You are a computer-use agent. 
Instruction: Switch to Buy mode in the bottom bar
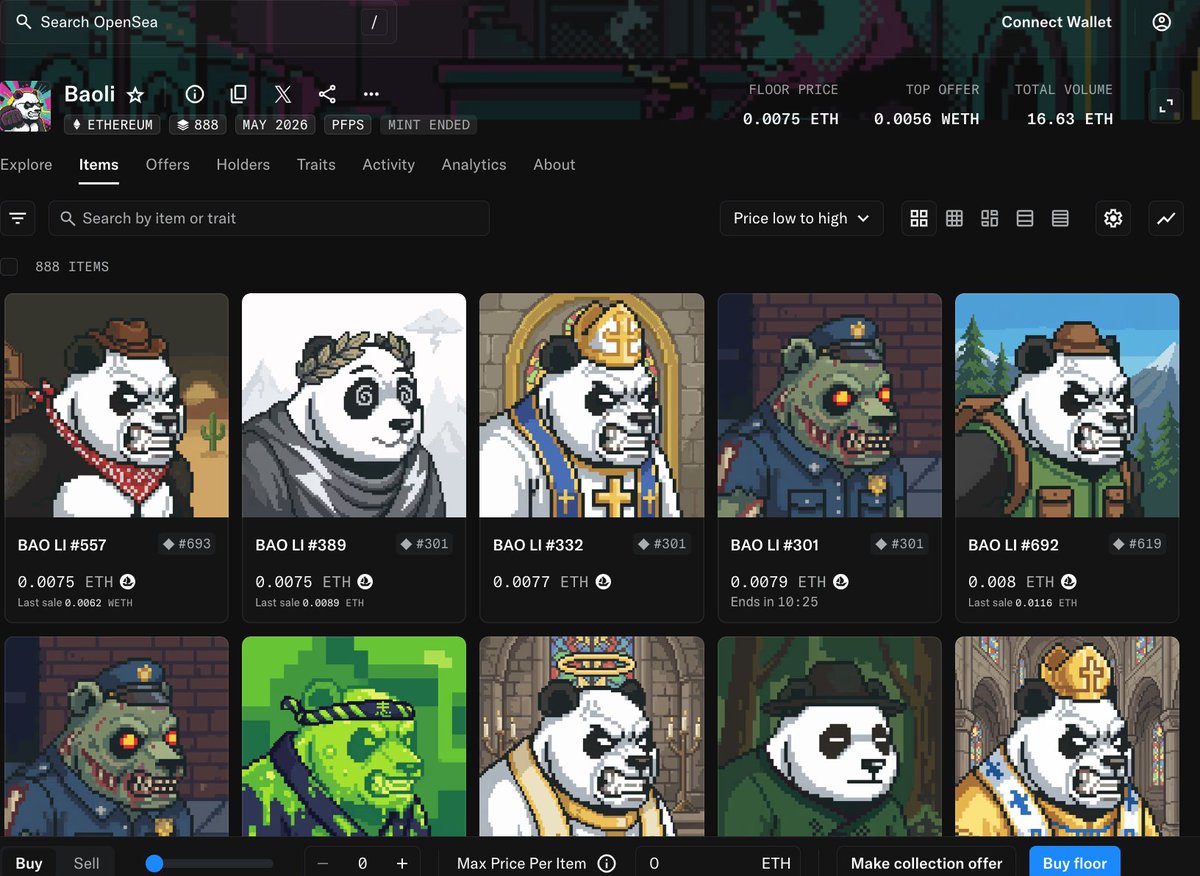pyautogui.click(x=29, y=863)
